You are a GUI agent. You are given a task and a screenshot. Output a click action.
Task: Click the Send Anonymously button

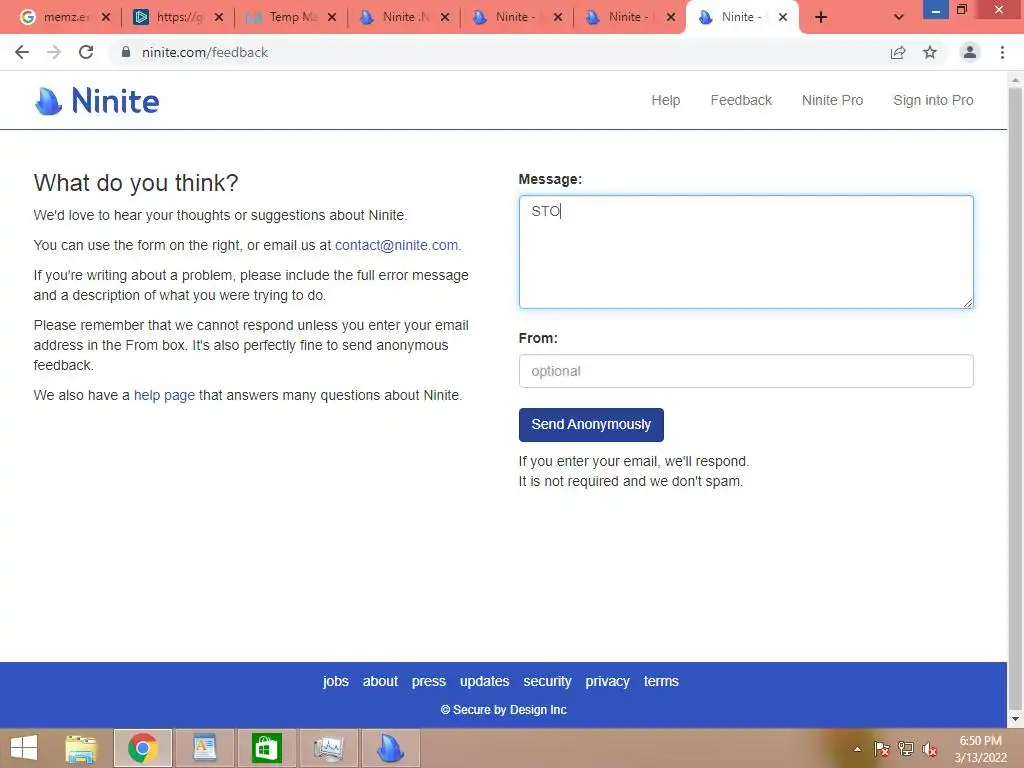tap(591, 424)
